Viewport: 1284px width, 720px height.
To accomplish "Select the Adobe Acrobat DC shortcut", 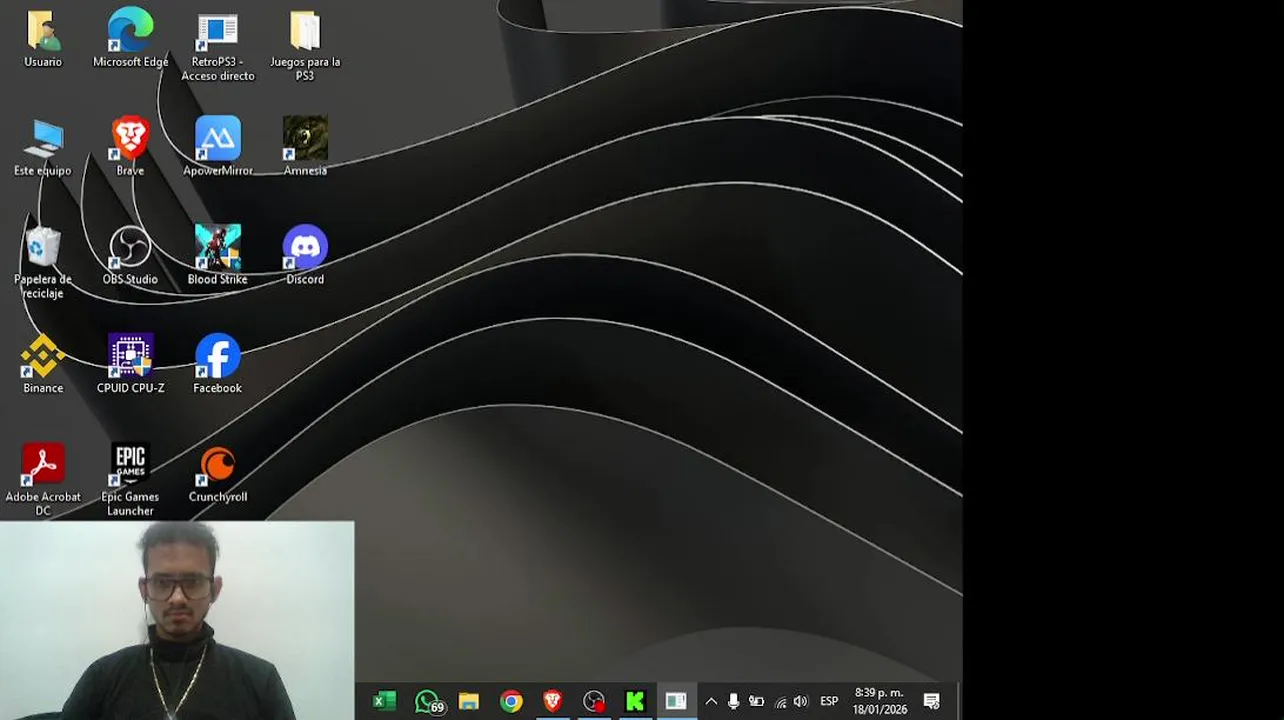I will (43, 465).
